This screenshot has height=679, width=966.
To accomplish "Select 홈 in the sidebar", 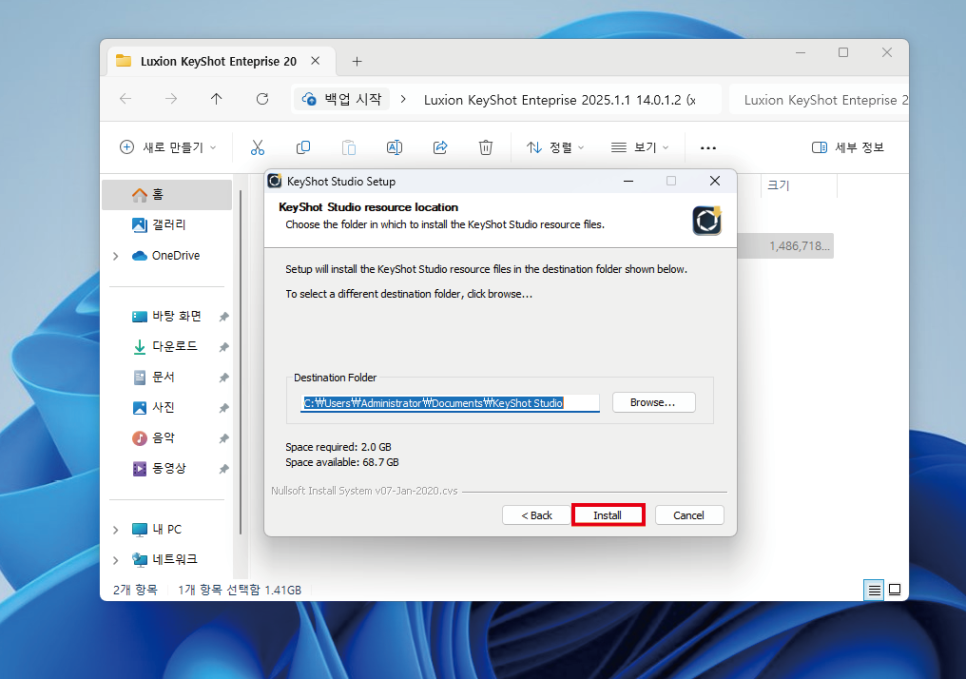I will click(168, 195).
